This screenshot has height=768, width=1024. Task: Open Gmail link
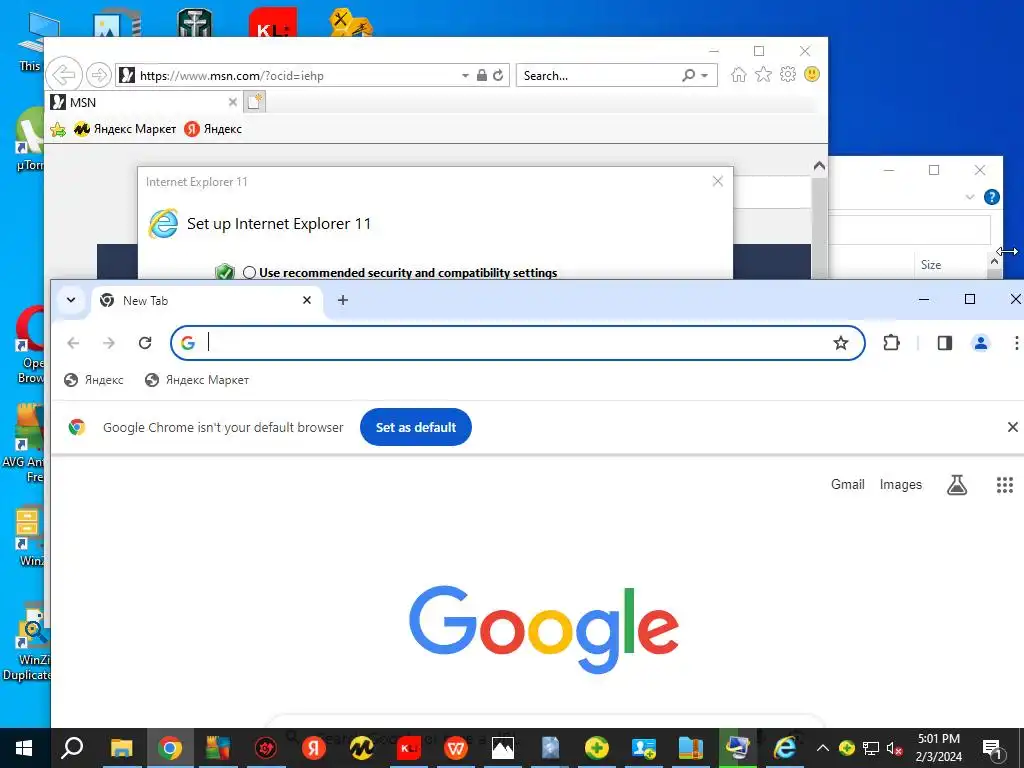pos(847,485)
